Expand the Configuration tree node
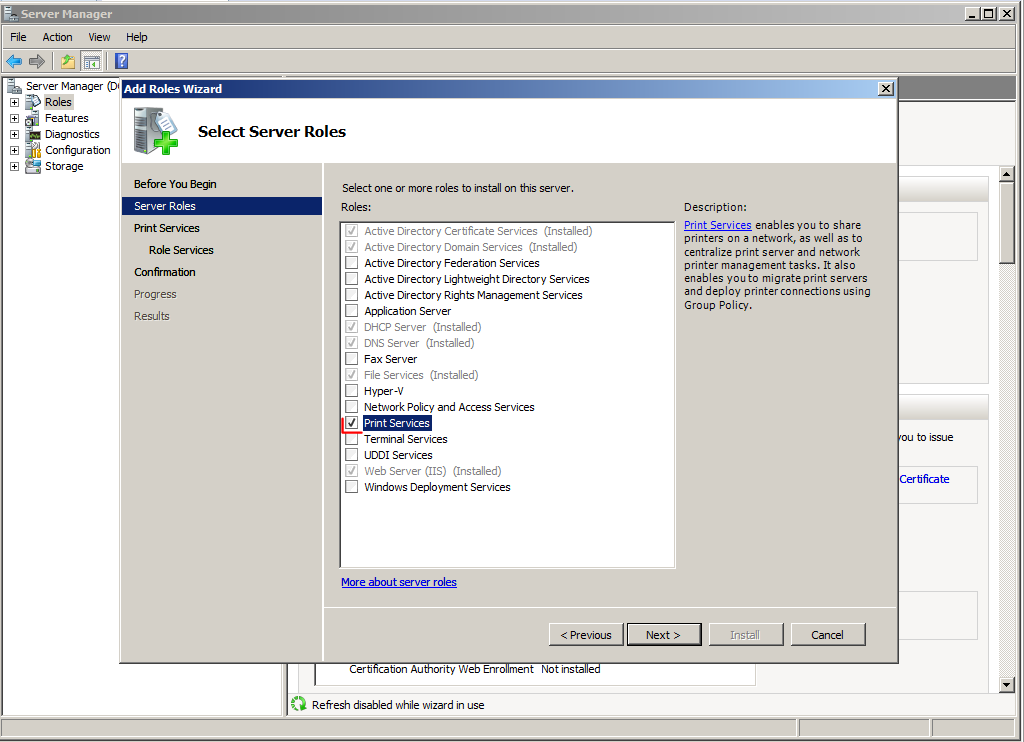Viewport: 1024px width, 742px height. pyautogui.click(x=14, y=150)
